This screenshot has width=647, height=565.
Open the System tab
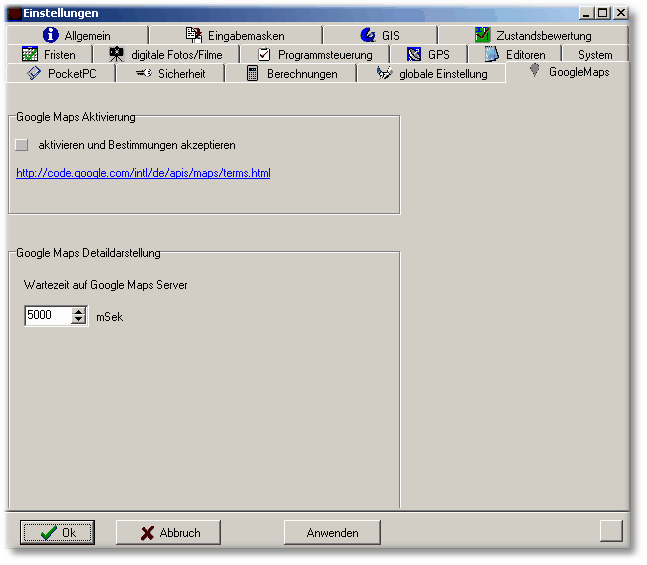pos(594,54)
